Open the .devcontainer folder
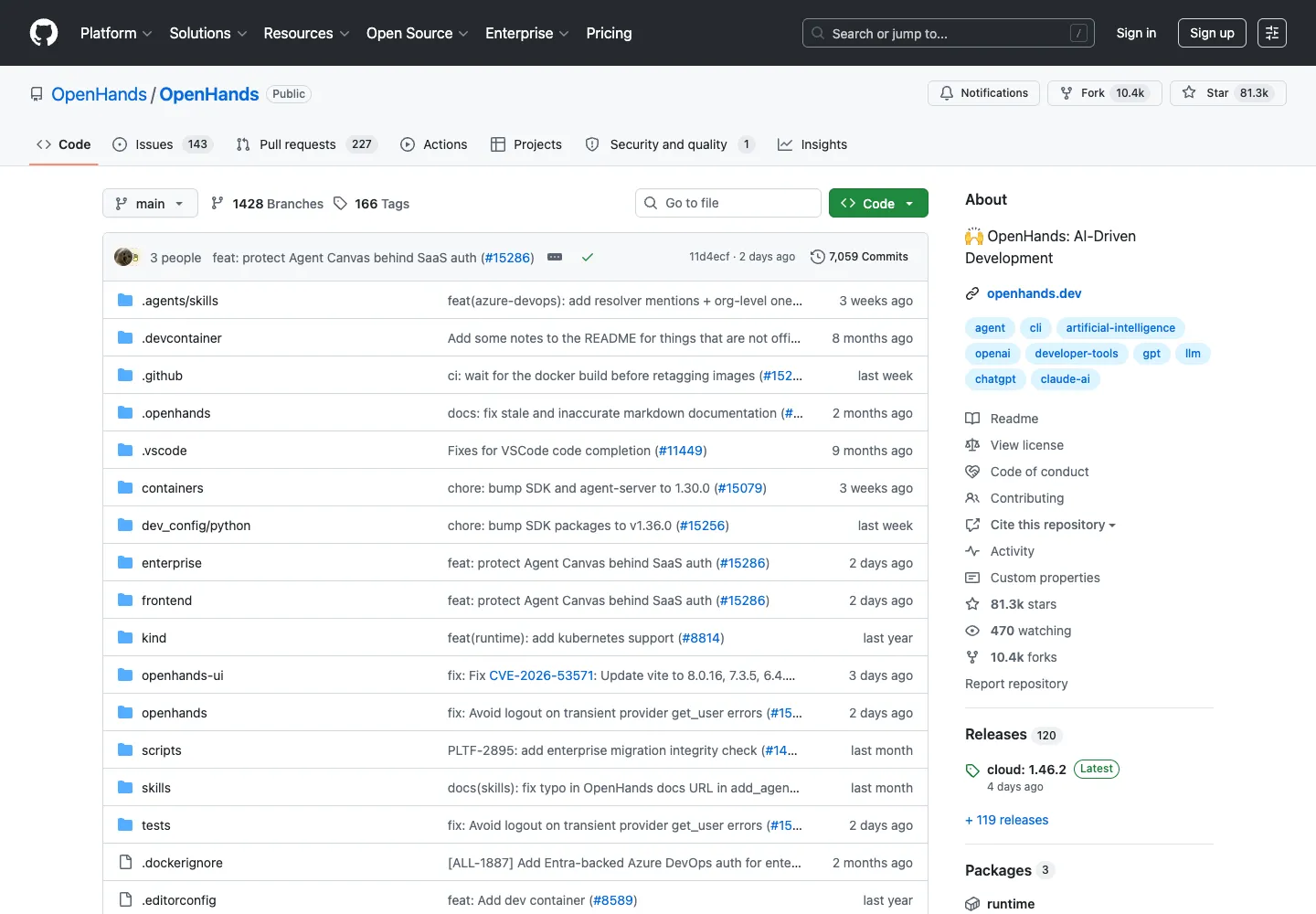The width and height of the screenshot is (1316, 914). [x=182, y=338]
